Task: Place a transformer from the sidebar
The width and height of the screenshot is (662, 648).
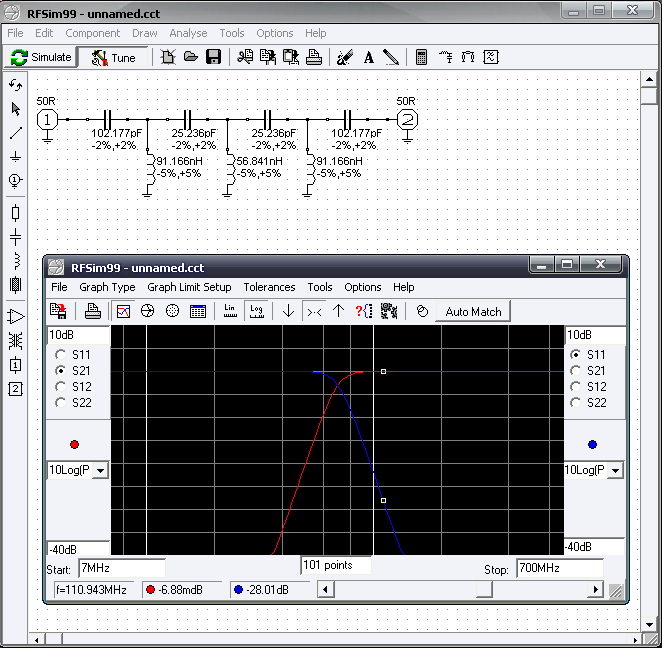Action: pos(16,341)
